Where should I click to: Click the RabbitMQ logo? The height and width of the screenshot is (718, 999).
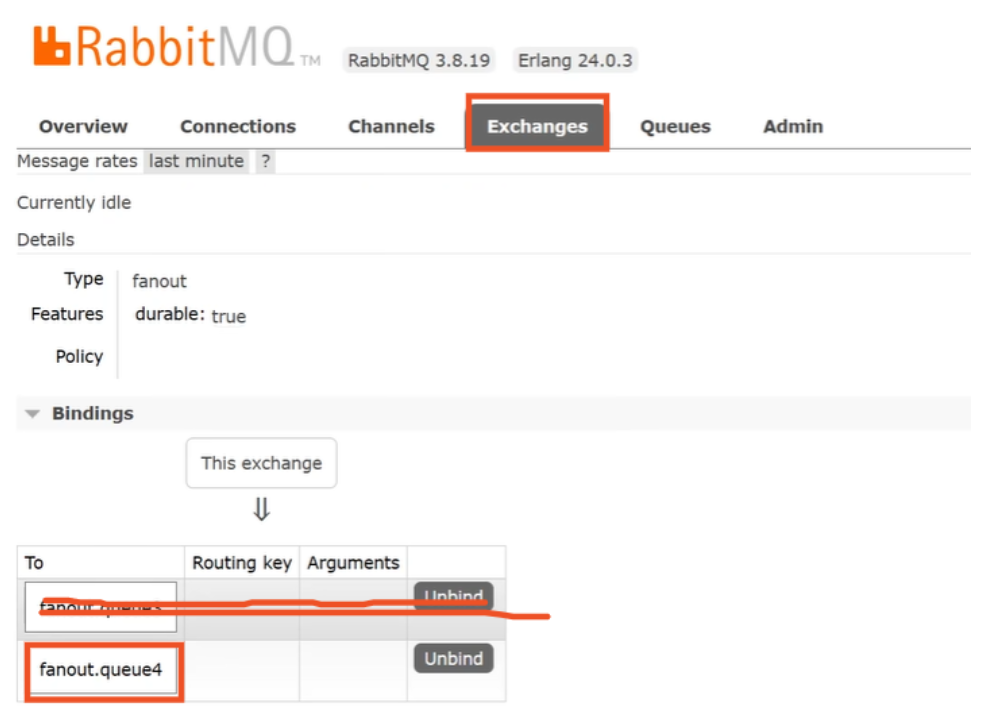[x=176, y=47]
